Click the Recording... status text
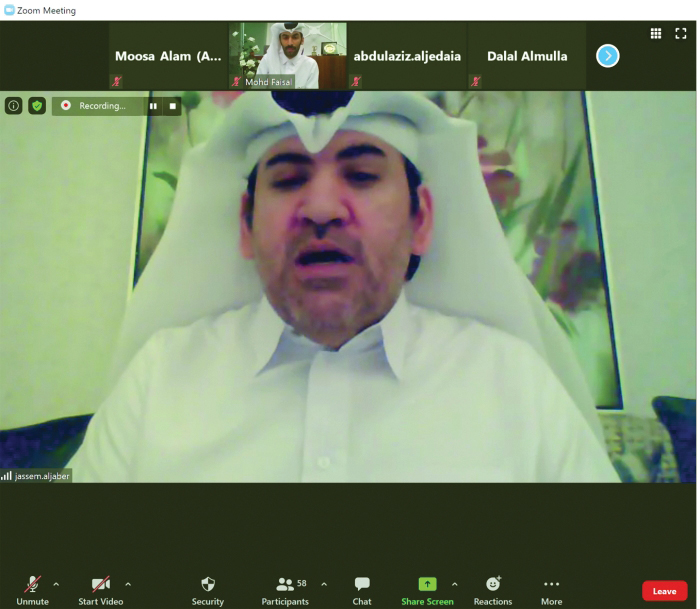The width and height of the screenshot is (700, 609). (x=102, y=106)
